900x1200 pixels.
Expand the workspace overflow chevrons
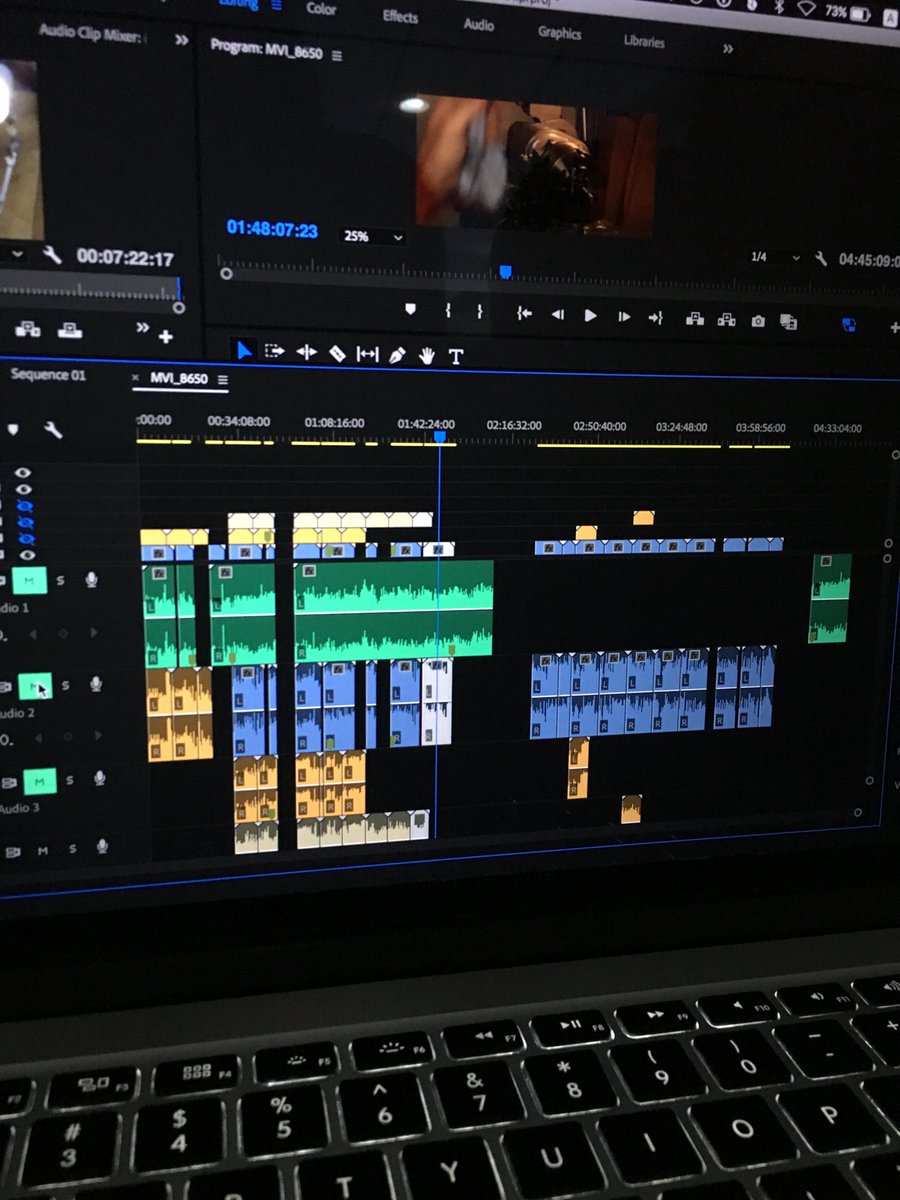pyautogui.click(x=727, y=48)
